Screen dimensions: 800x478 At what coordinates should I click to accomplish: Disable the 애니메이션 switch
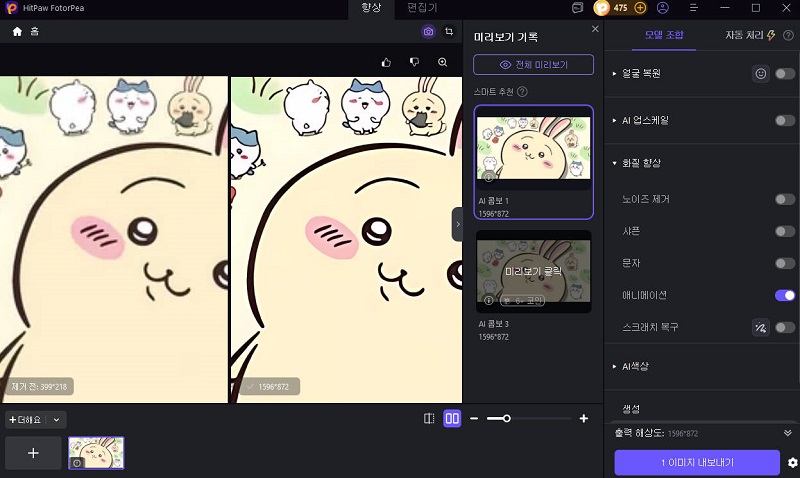pyautogui.click(x=785, y=295)
